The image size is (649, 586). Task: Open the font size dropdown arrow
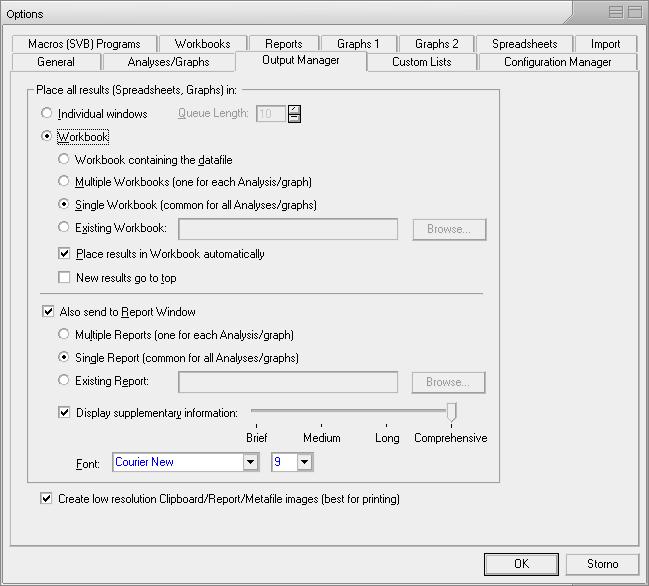pyautogui.click(x=305, y=462)
